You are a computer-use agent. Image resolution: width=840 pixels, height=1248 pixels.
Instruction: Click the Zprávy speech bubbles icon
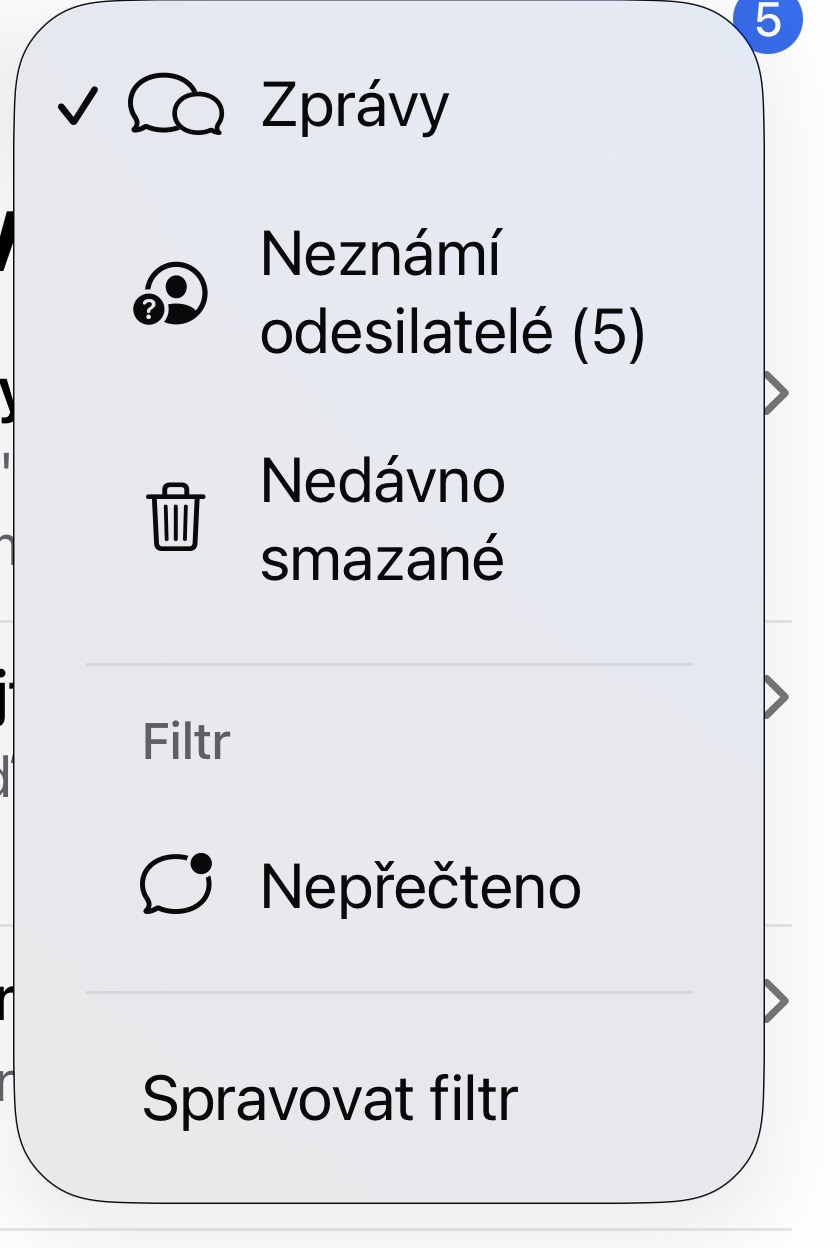[x=176, y=107]
